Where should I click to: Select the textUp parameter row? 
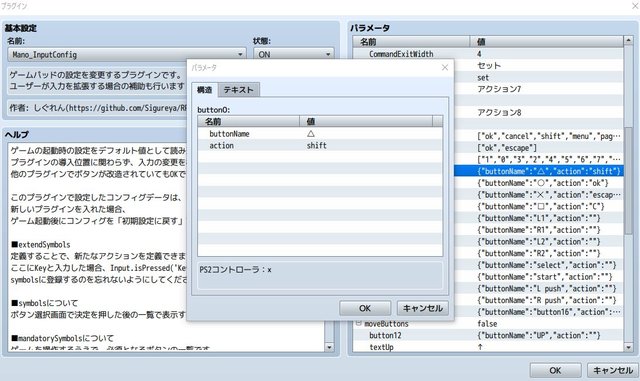click(x=488, y=347)
